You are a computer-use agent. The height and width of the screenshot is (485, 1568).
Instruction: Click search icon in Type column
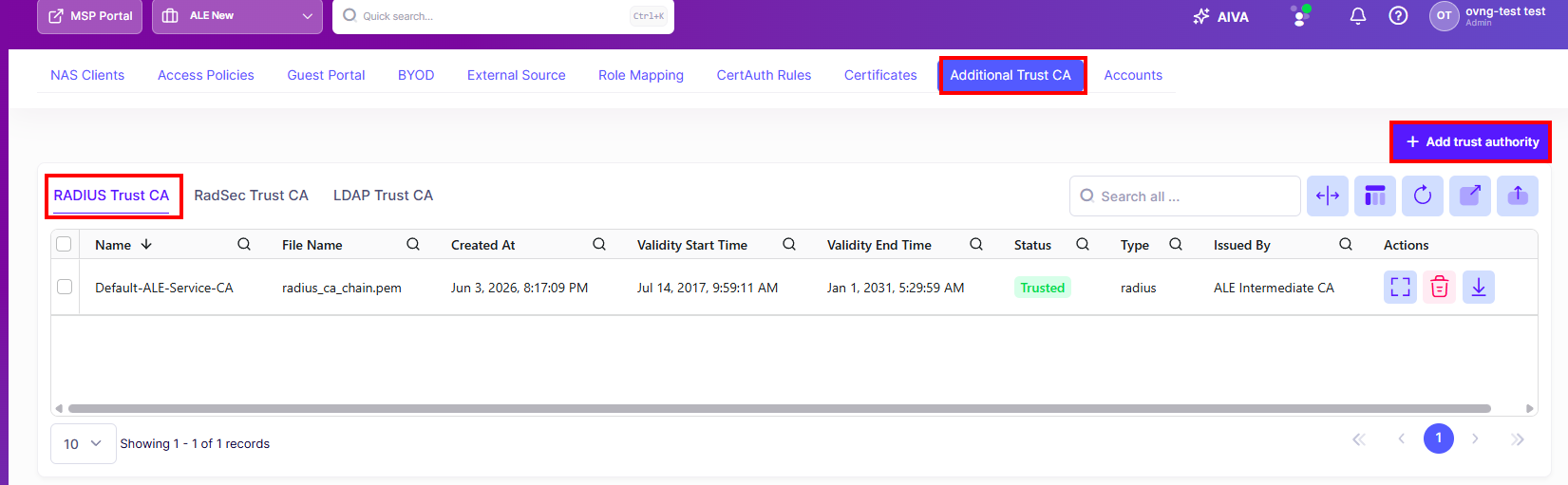1176,245
